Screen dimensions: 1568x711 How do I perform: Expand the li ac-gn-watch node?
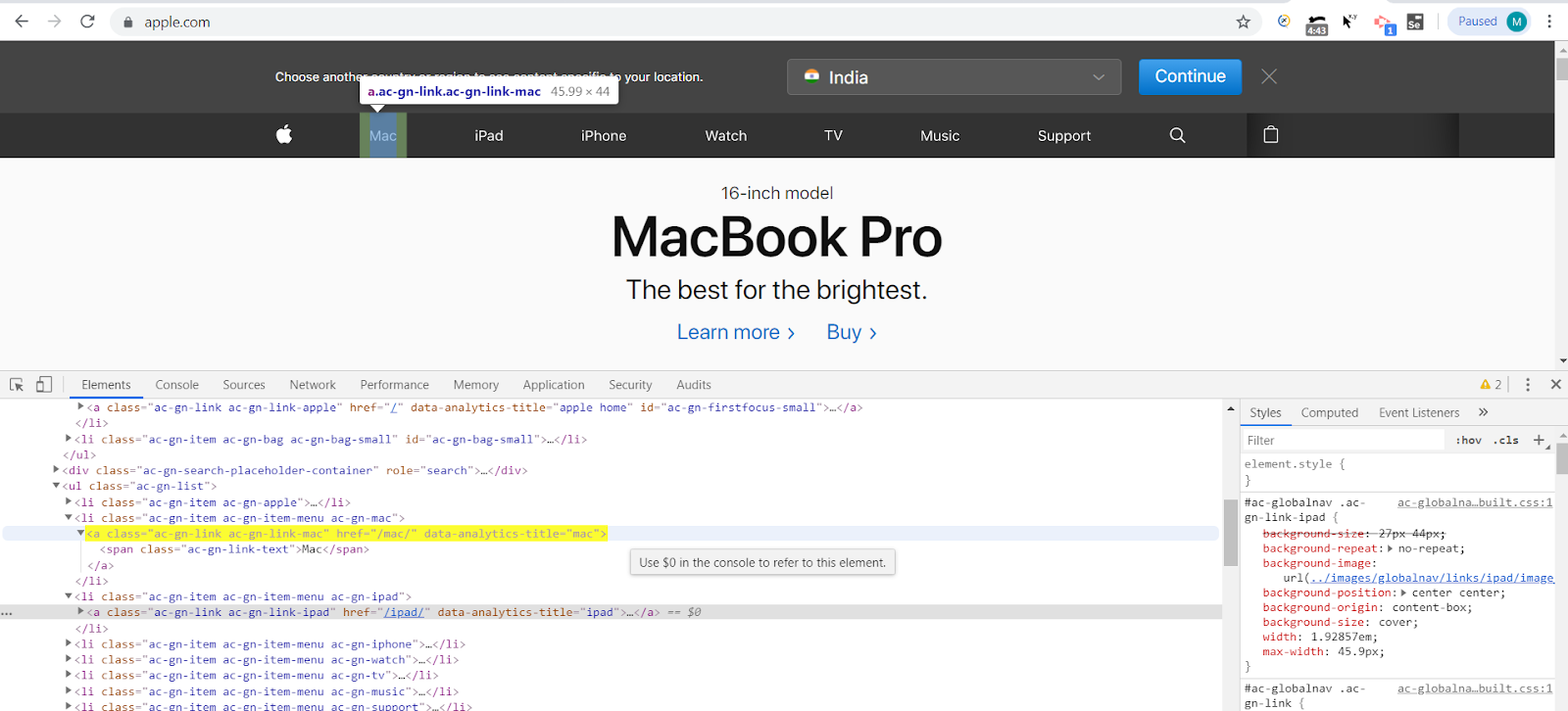tap(68, 659)
